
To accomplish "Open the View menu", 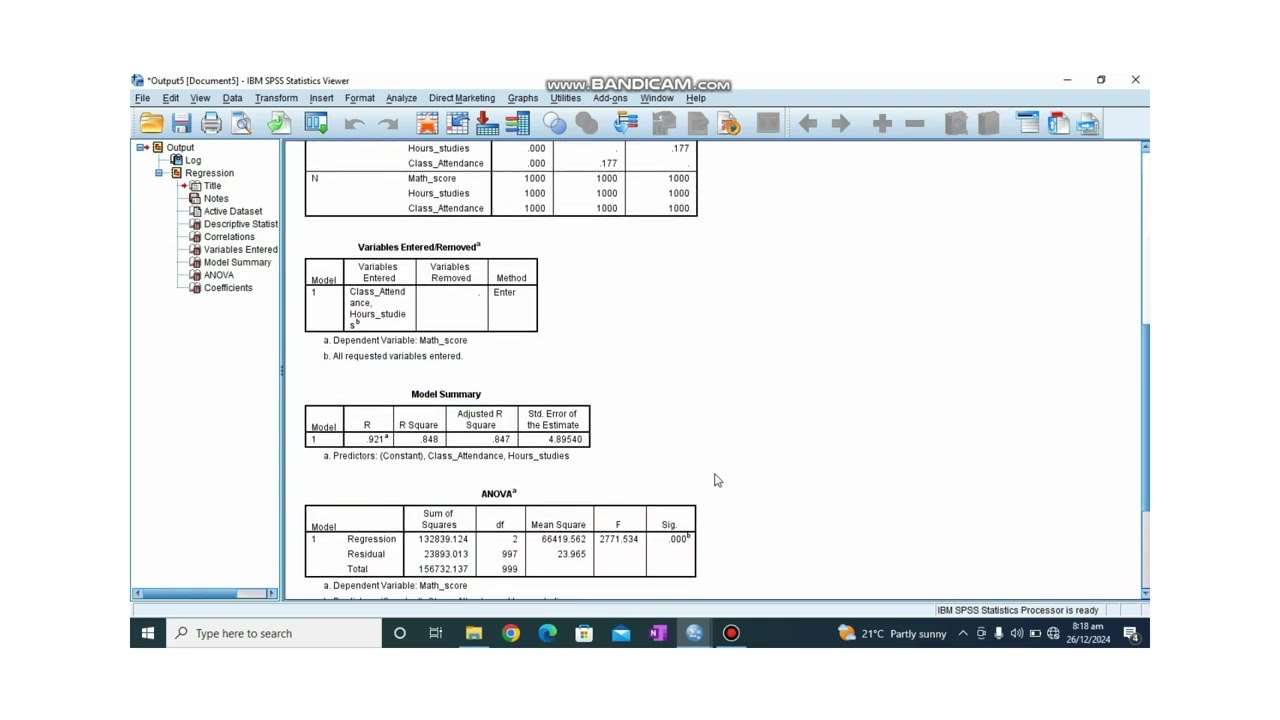I will click(200, 98).
